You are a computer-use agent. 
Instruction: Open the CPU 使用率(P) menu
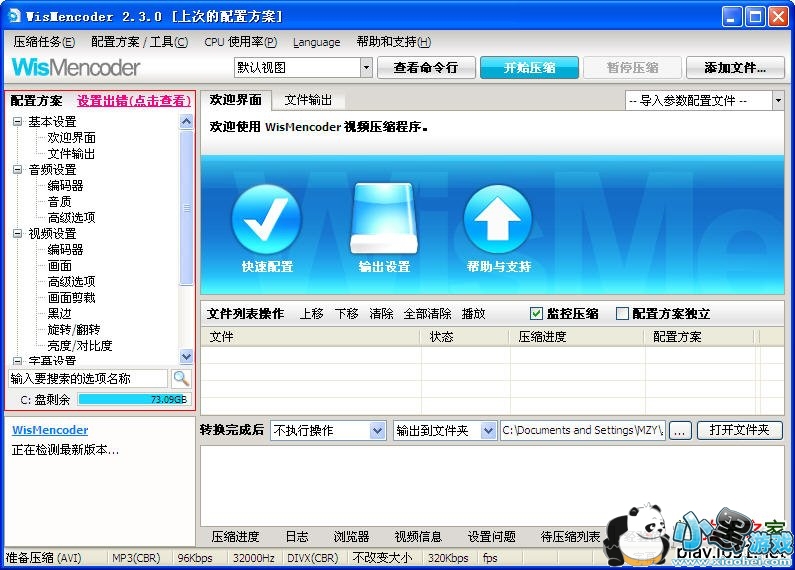tap(240, 42)
